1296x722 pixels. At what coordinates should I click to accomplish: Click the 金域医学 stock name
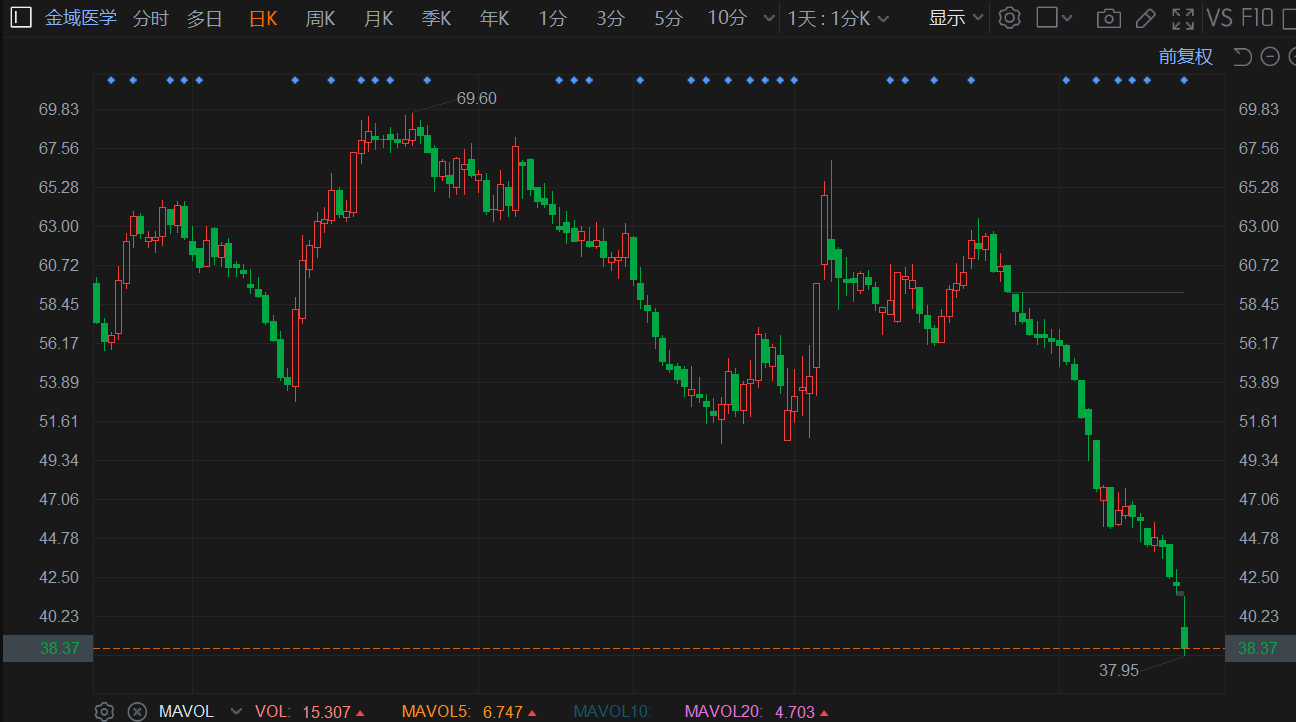(x=81, y=18)
